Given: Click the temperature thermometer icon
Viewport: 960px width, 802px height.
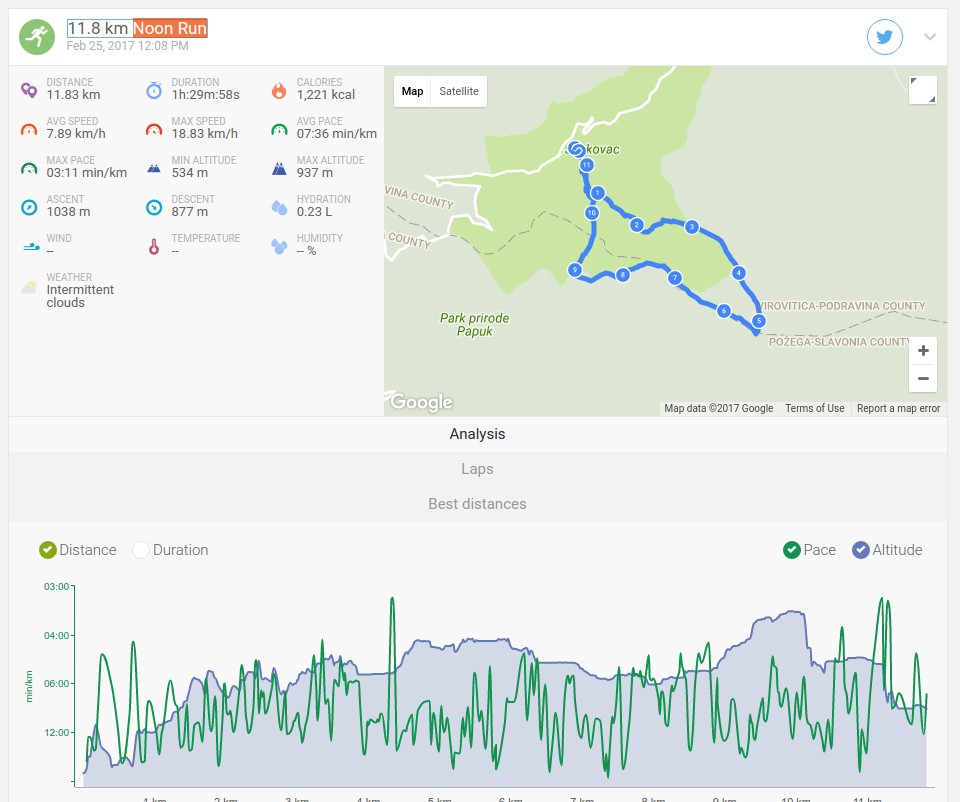Looking at the screenshot, I should pyautogui.click(x=154, y=247).
